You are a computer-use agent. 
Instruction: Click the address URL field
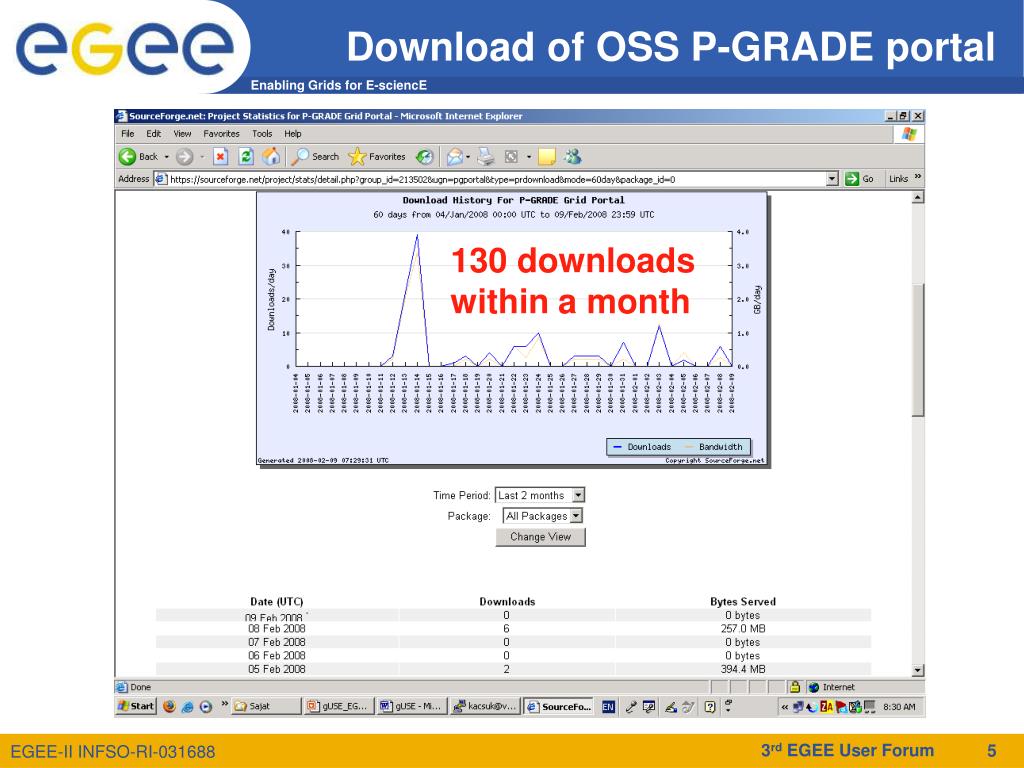[496, 179]
